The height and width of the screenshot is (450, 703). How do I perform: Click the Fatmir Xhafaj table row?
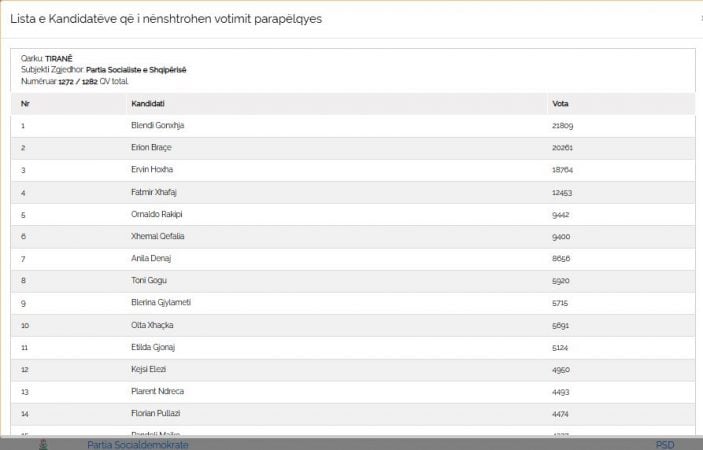tap(353, 192)
